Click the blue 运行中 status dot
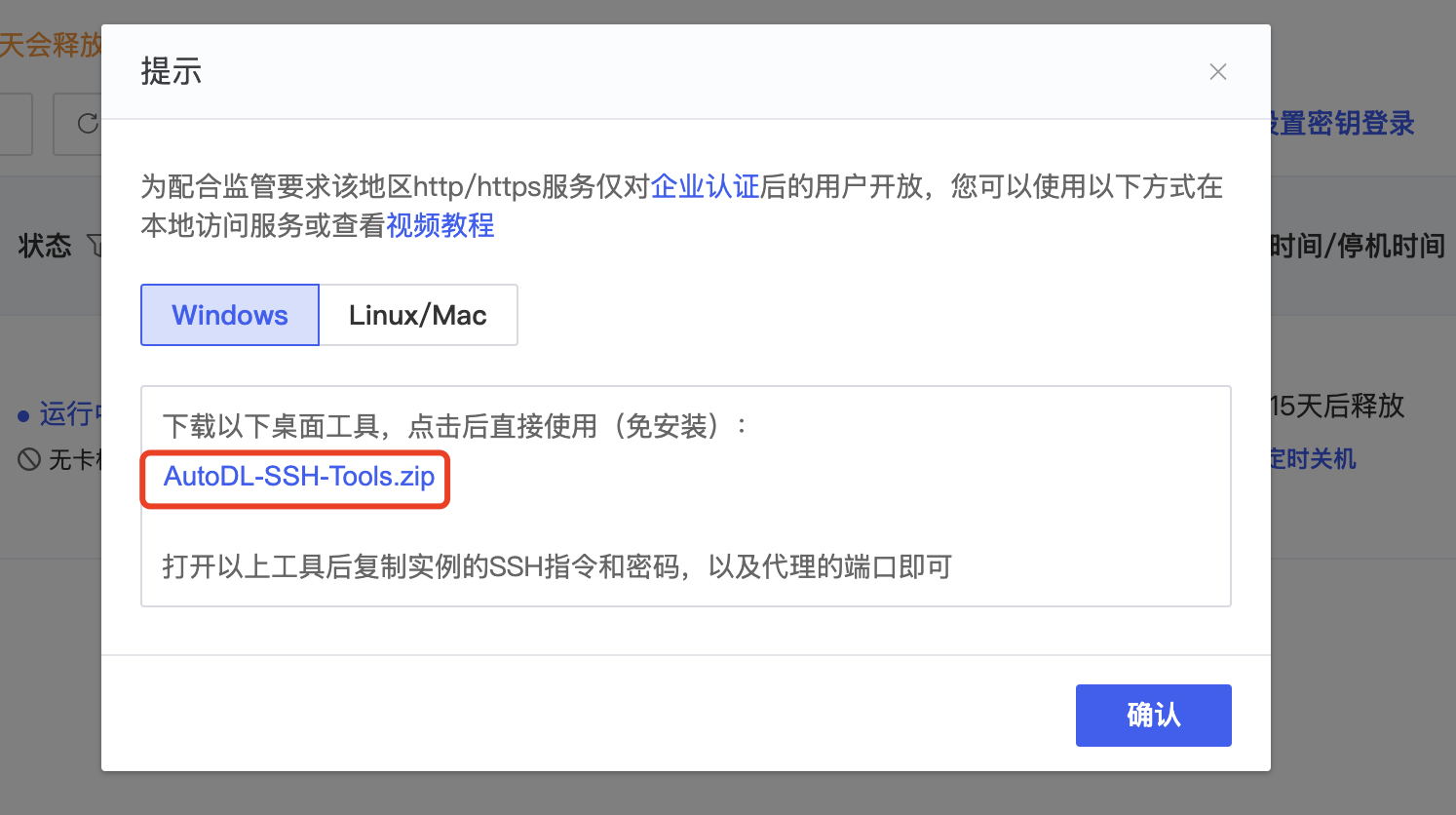The height and width of the screenshot is (815, 1456). tap(22, 414)
